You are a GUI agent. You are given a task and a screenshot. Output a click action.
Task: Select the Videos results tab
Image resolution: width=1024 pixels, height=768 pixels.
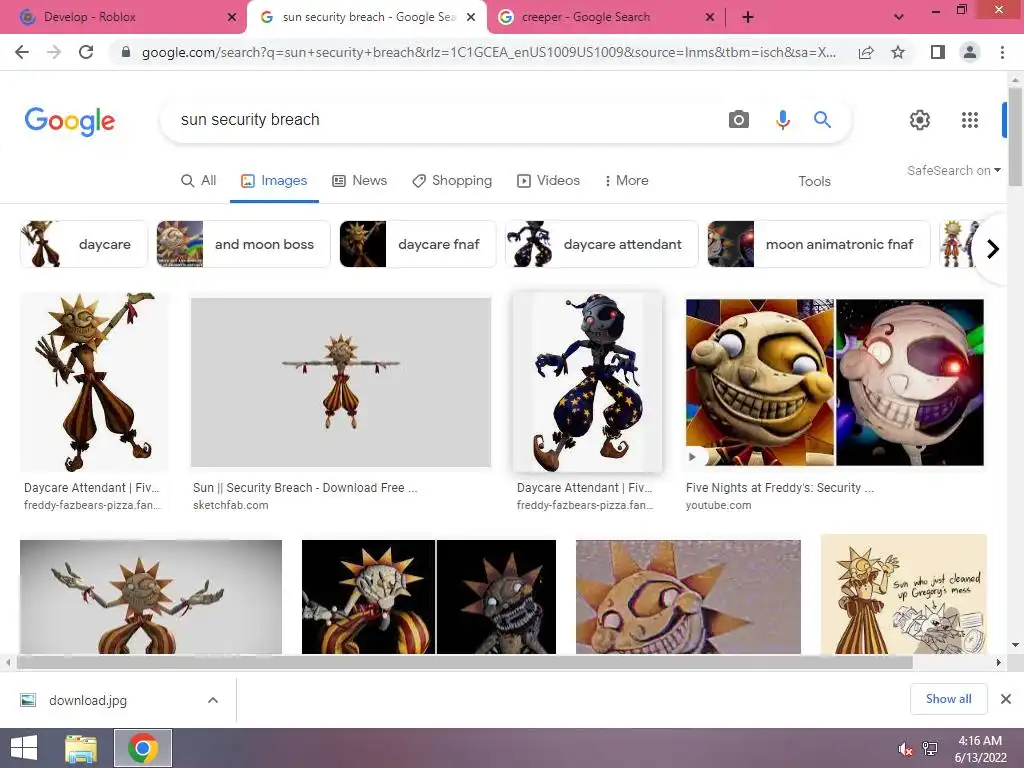point(549,181)
